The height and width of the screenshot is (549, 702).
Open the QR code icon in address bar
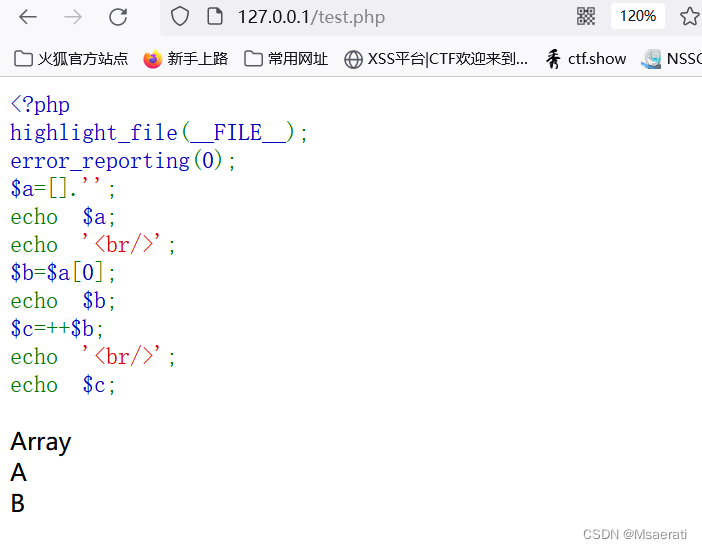point(586,17)
